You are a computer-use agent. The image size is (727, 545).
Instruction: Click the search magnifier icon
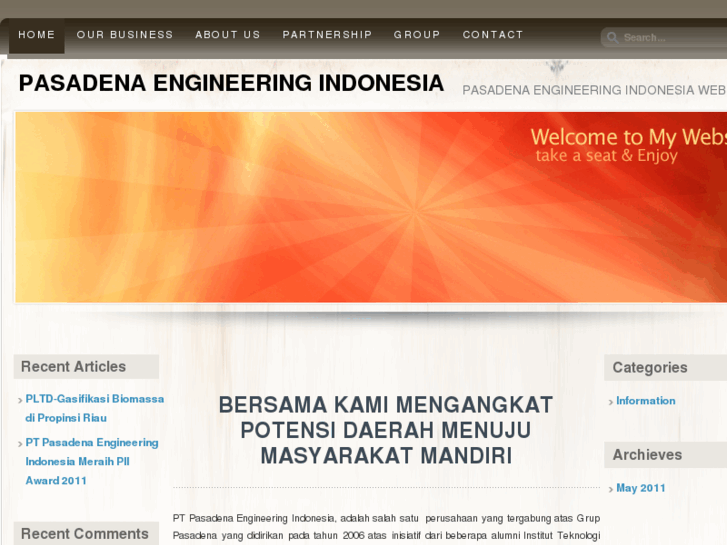[612, 38]
